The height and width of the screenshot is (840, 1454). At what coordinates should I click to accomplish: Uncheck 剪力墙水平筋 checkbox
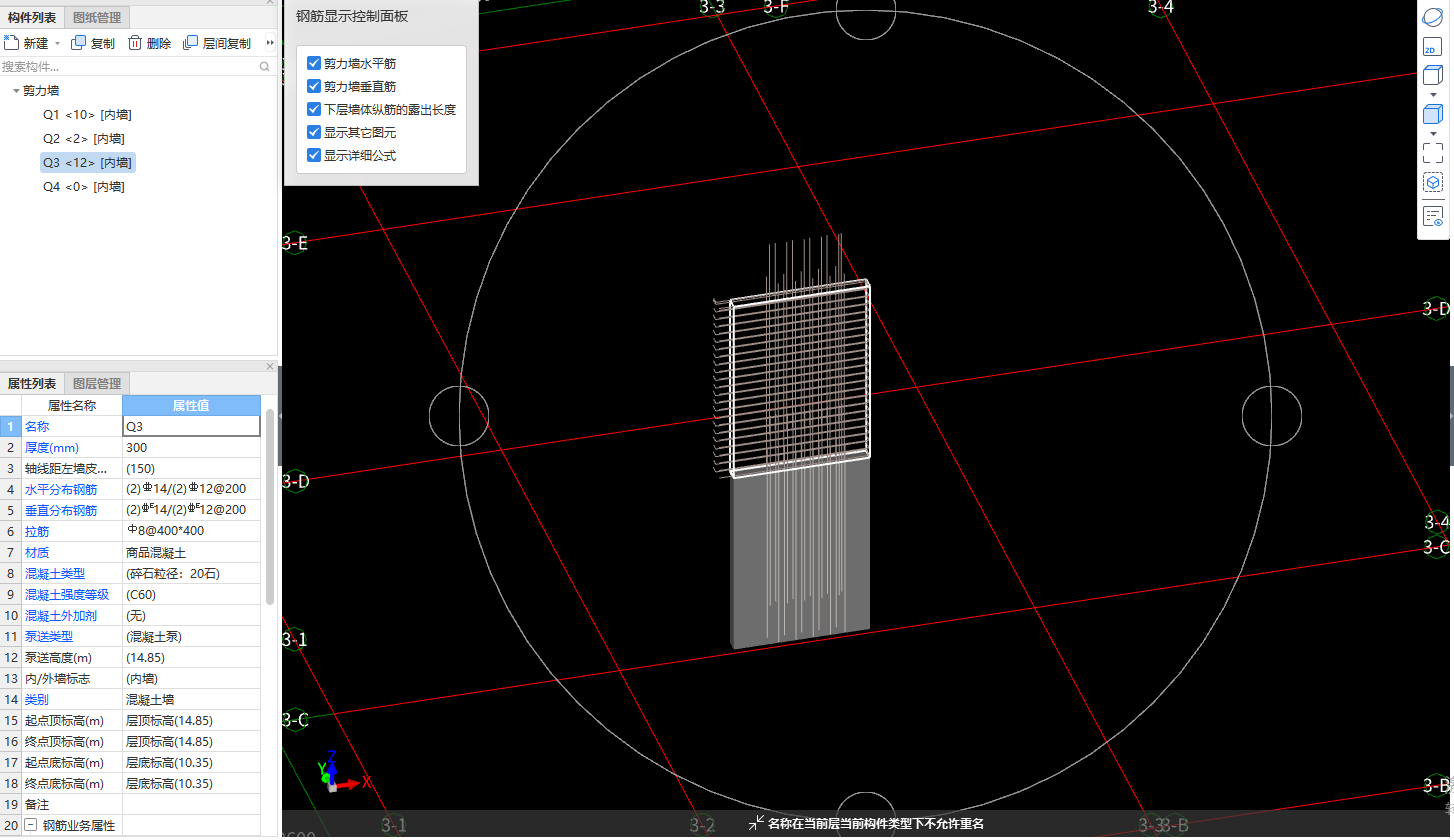coord(314,63)
